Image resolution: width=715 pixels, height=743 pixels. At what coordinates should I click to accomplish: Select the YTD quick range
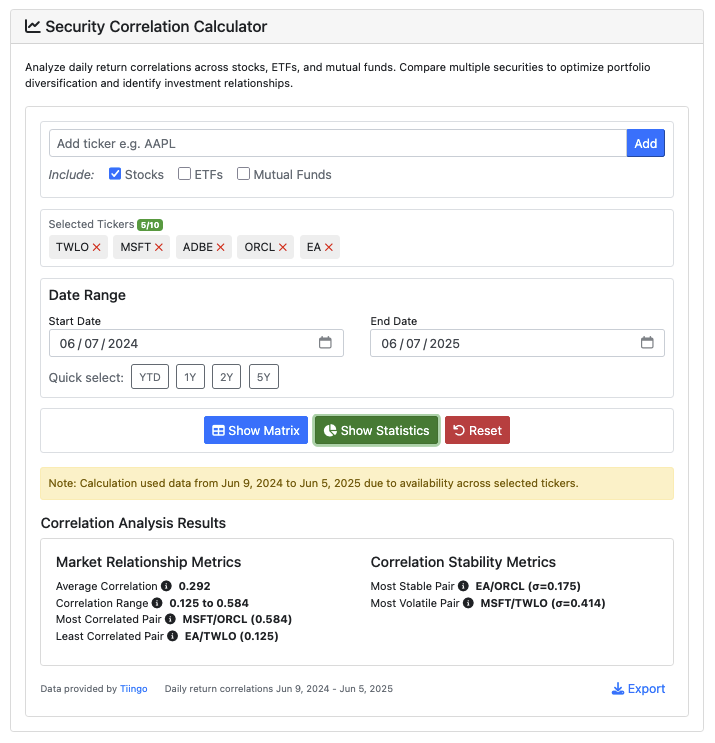tap(150, 377)
